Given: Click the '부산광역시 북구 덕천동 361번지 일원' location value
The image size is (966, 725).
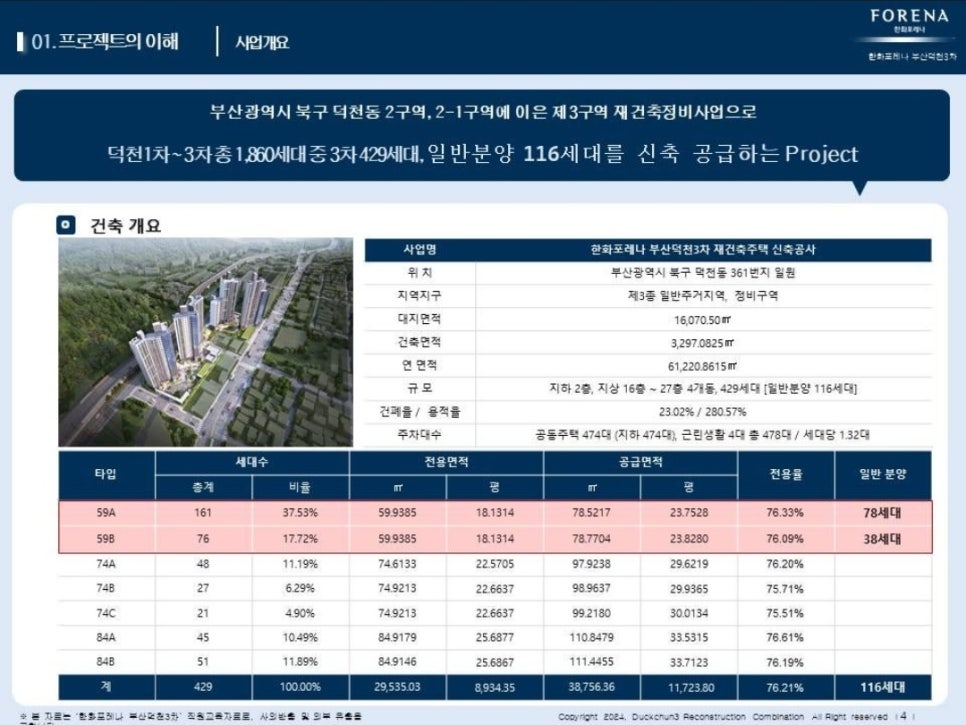Looking at the screenshot, I should [x=703, y=273].
